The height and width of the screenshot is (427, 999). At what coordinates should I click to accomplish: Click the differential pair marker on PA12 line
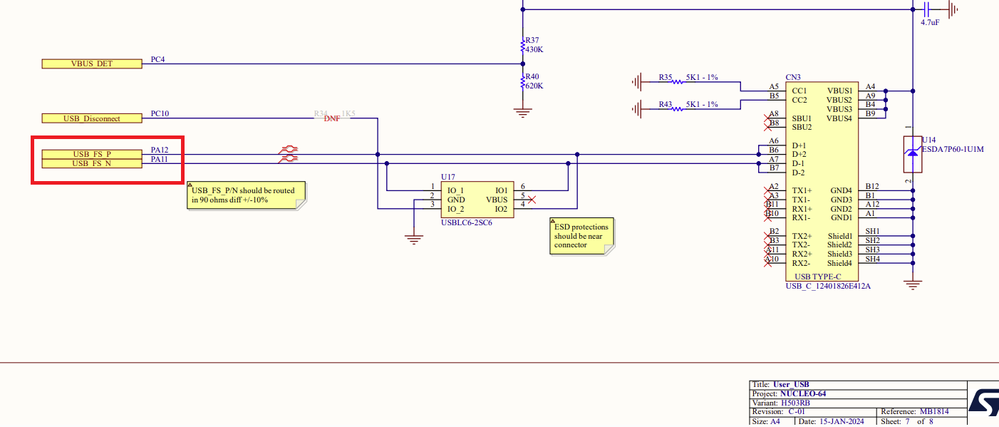289,150
